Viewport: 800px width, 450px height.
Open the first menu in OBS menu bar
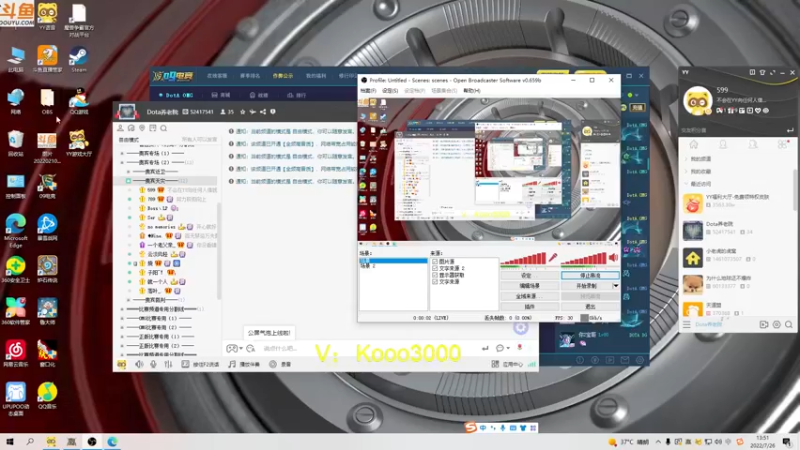tap(368, 91)
